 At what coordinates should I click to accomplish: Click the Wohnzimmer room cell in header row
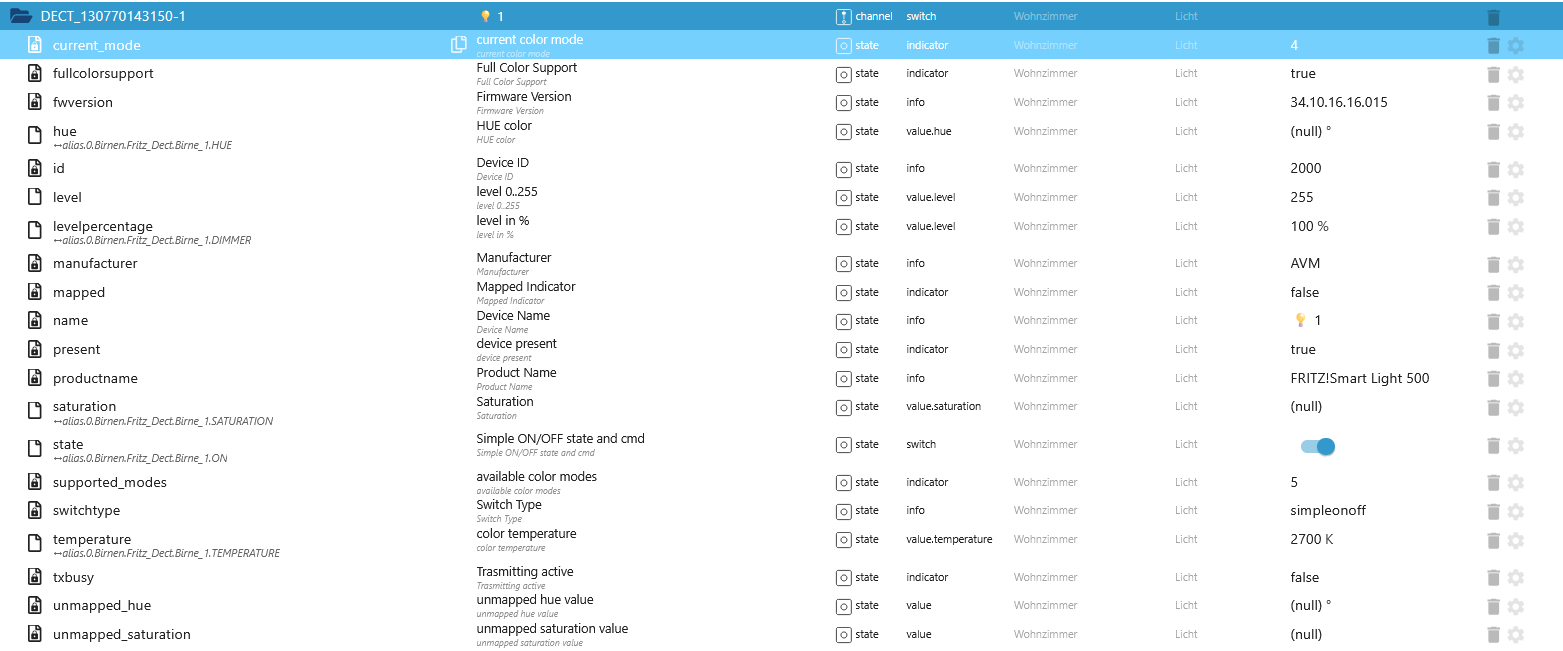(1045, 17)
